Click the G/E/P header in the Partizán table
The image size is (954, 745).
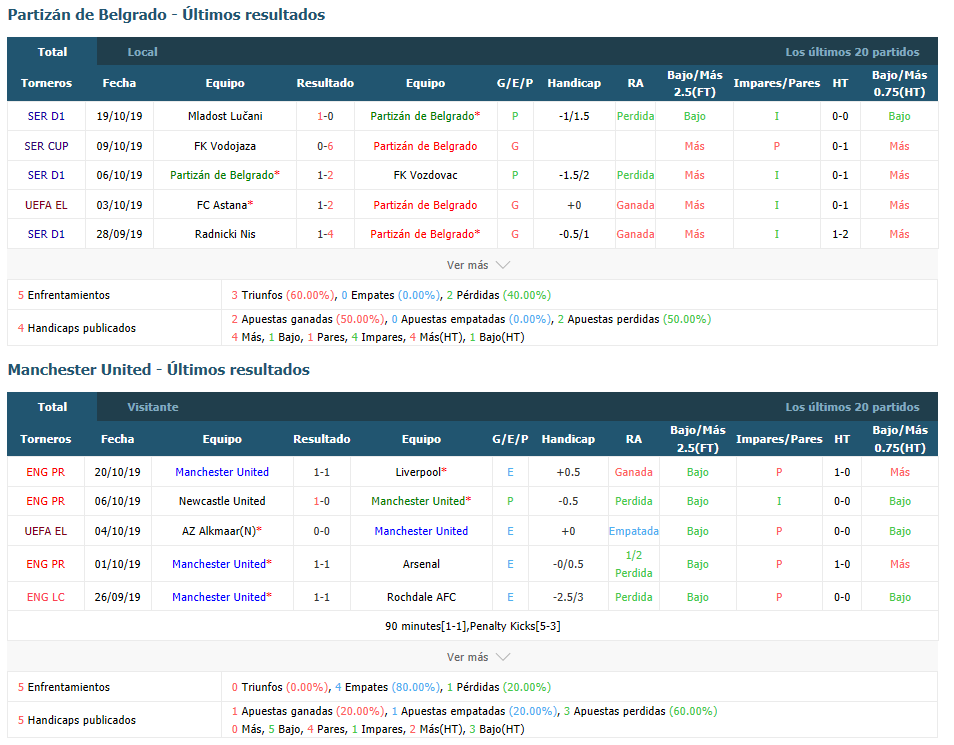point(515,83)
